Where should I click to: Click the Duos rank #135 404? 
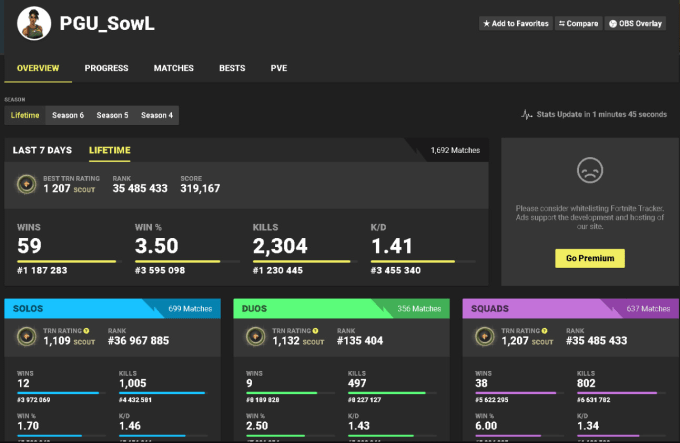click(x=360, y=341)
